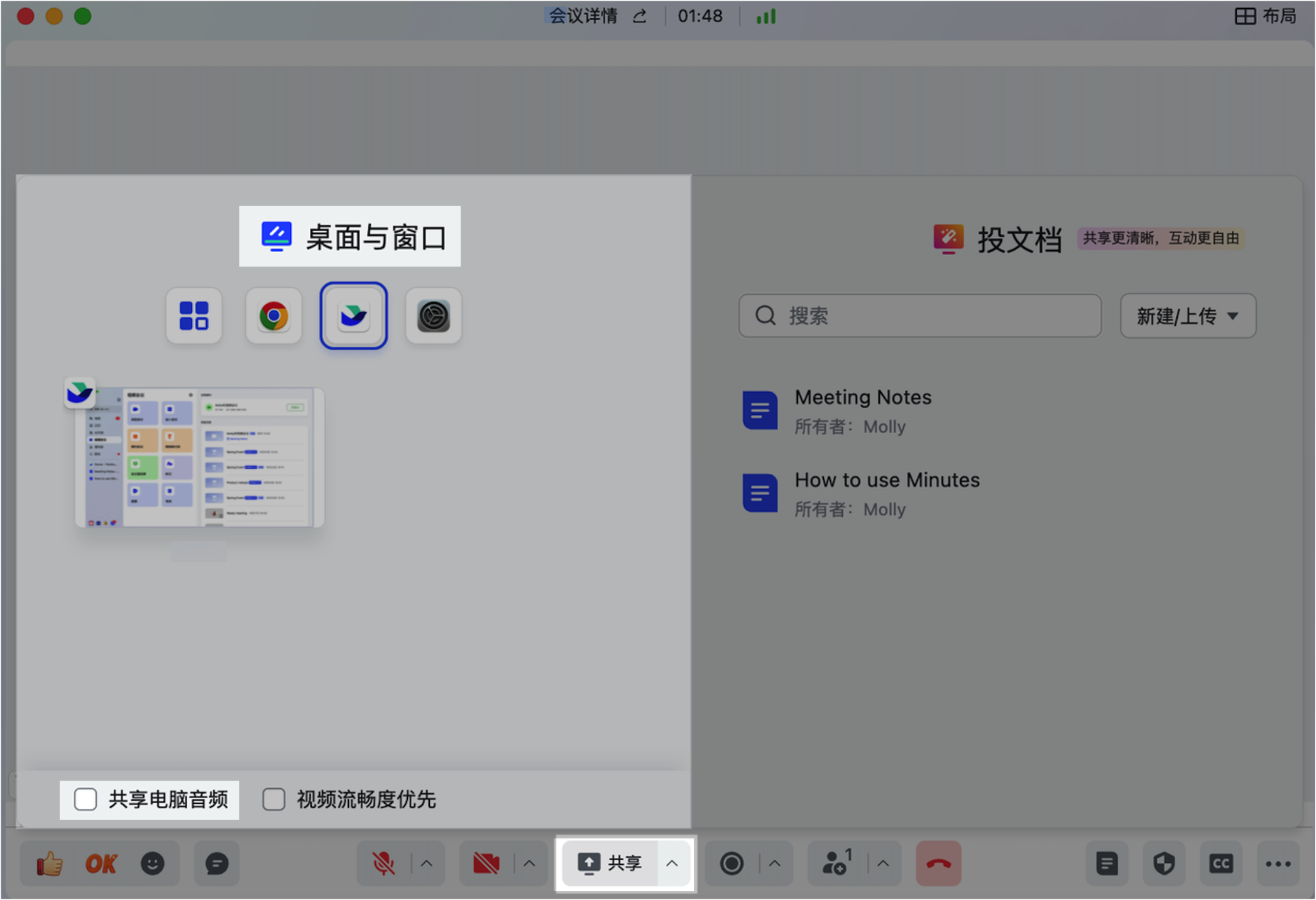Click the Meeting Notes document by Molly
The width and height of the screenshot is (1316, 900).
863,410
